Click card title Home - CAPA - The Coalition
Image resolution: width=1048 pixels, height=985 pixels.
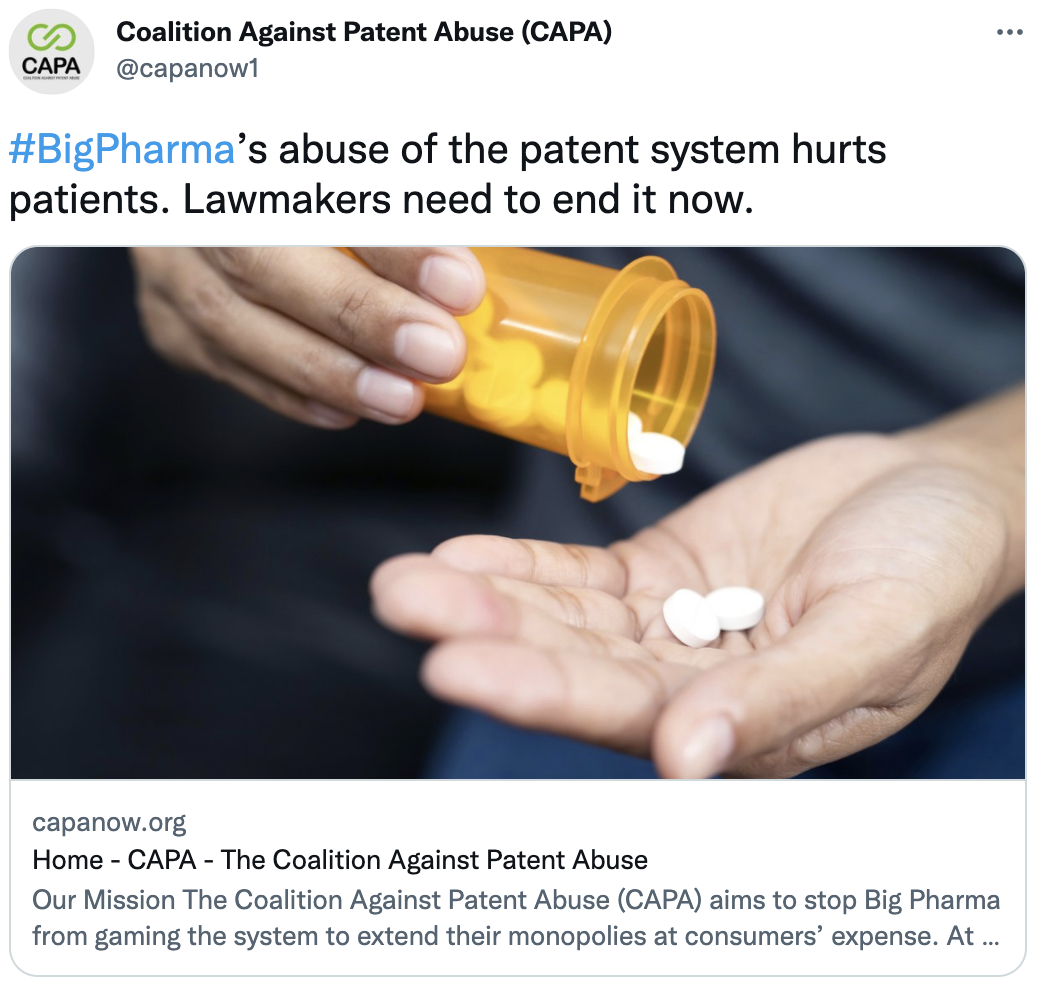(340, 859)
